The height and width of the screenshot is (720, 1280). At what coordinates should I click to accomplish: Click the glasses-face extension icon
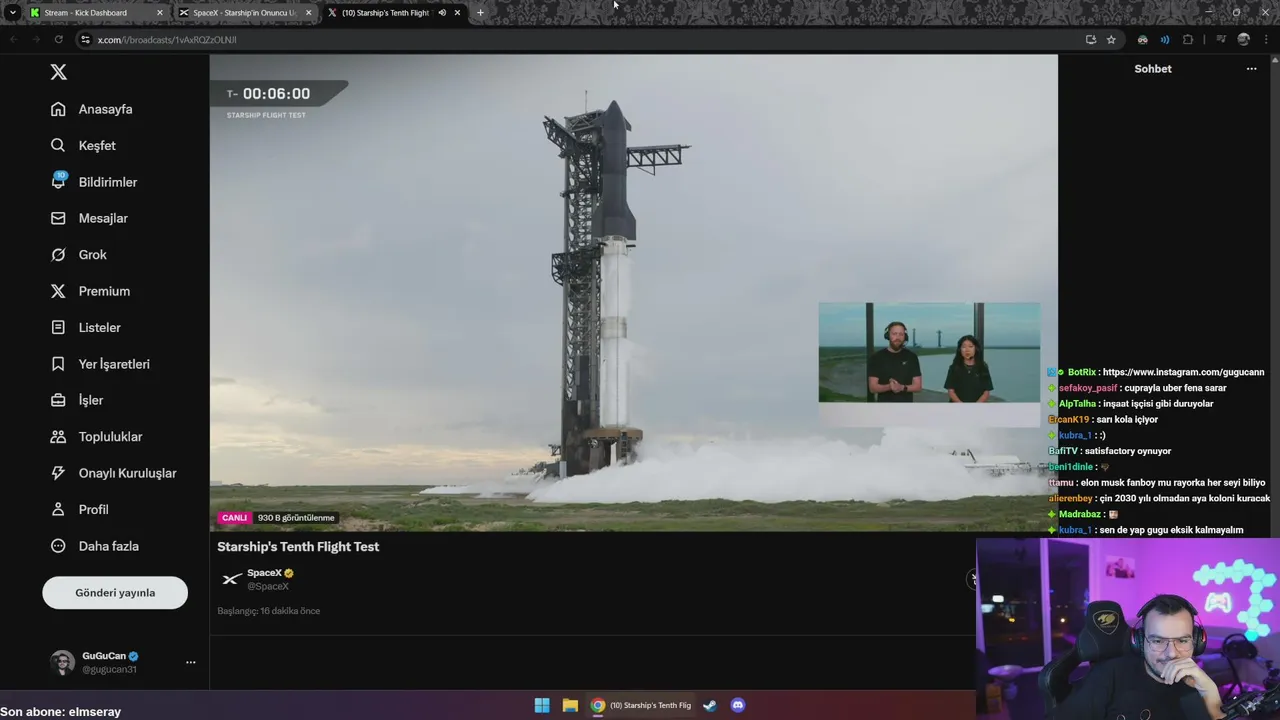click(1142, 40)
